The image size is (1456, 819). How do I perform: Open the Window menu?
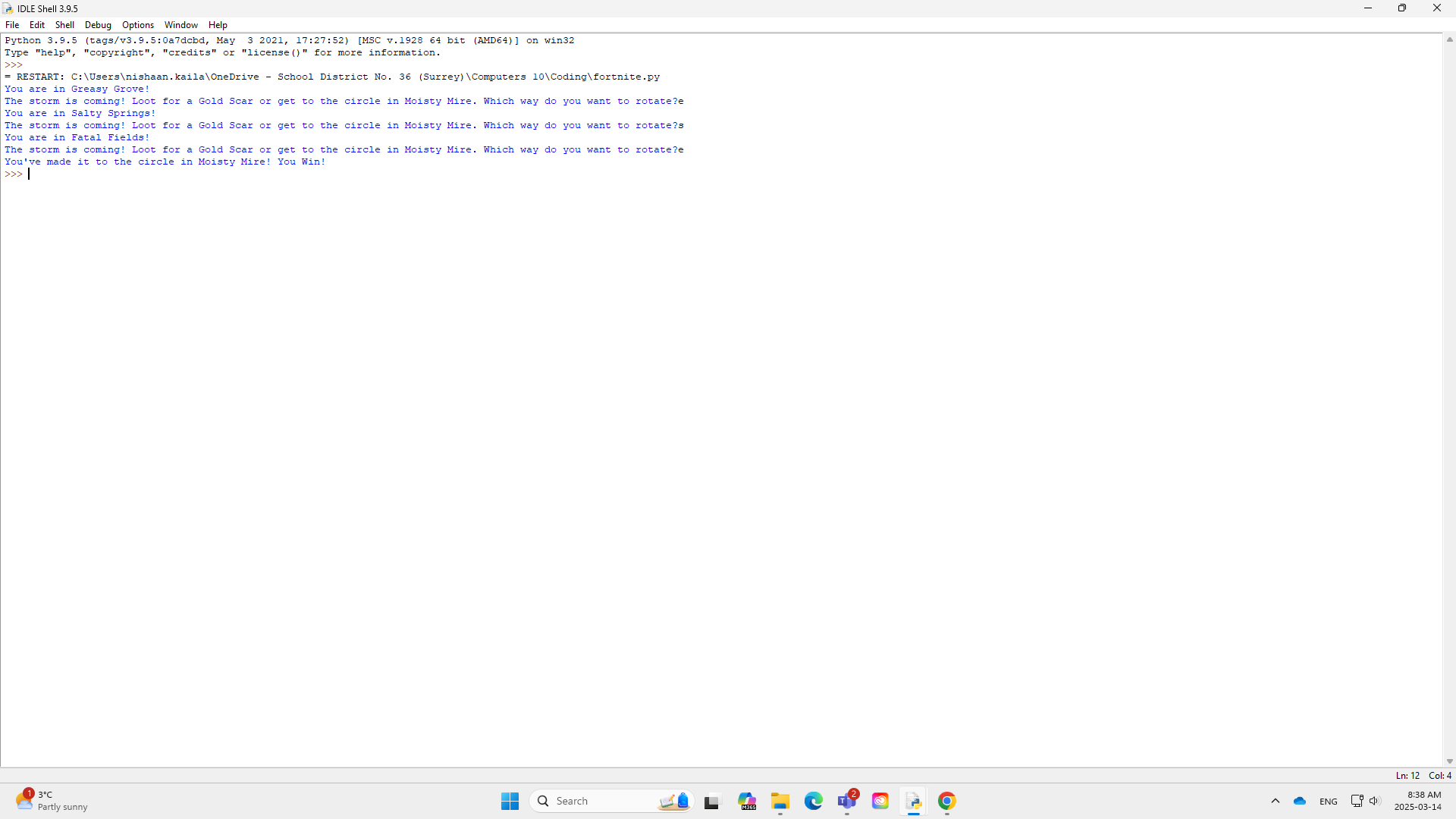pyautogui.click(x=180, y=25)
